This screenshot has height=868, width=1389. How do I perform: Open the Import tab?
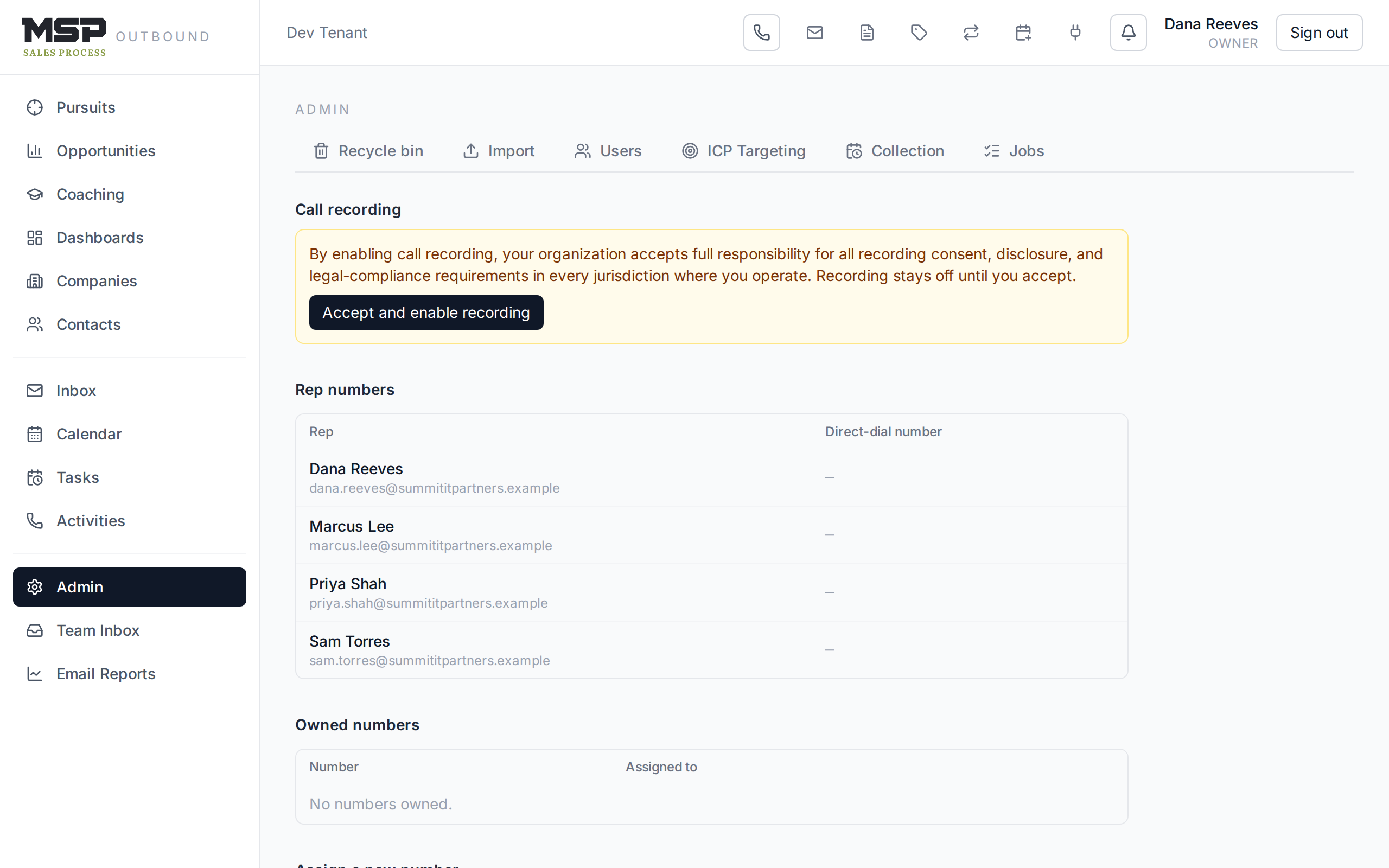[x=499, y=151]
